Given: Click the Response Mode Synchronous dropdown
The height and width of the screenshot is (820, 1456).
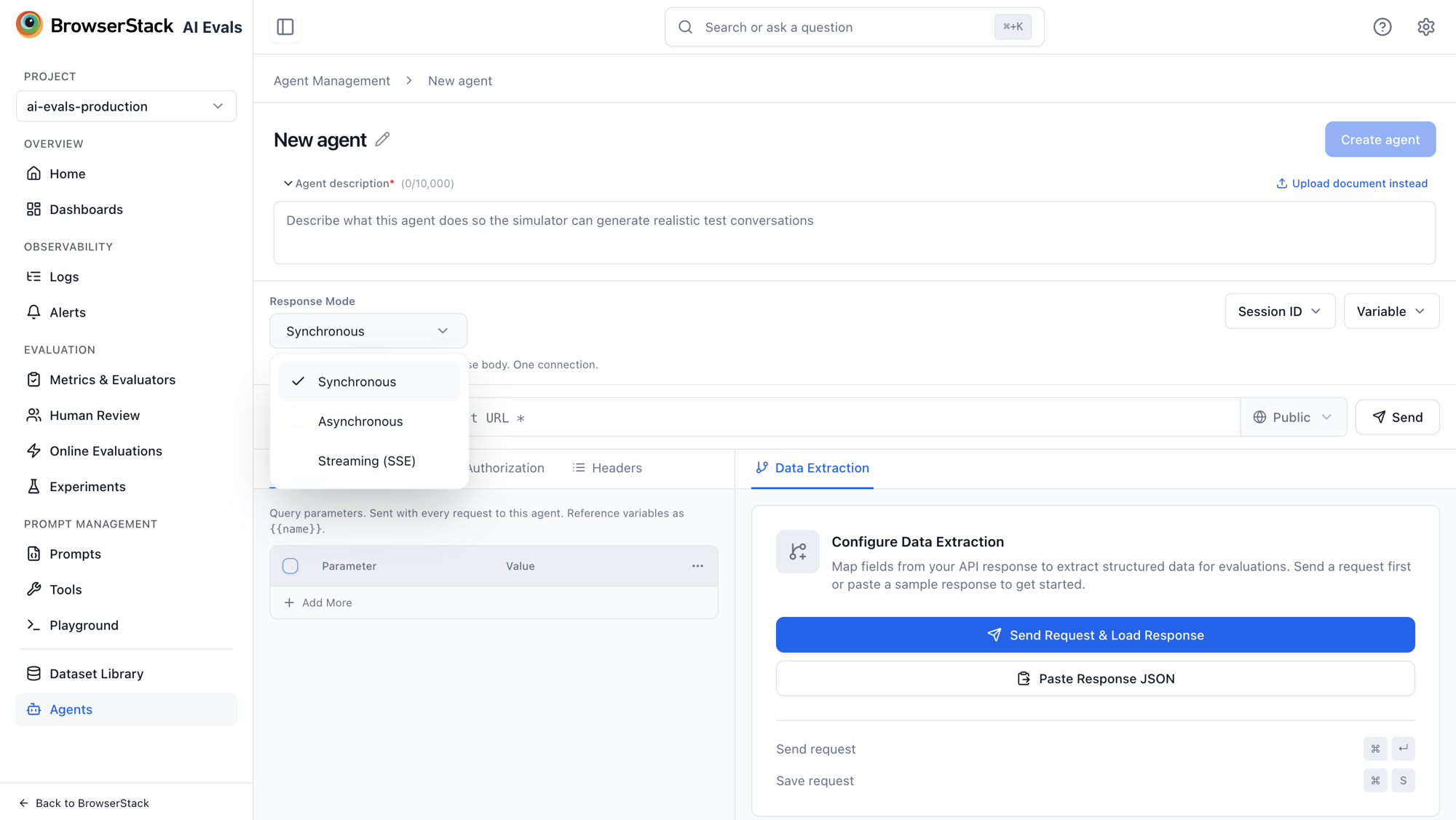Looking at the screenshot, I should click(x=368, y=331).
